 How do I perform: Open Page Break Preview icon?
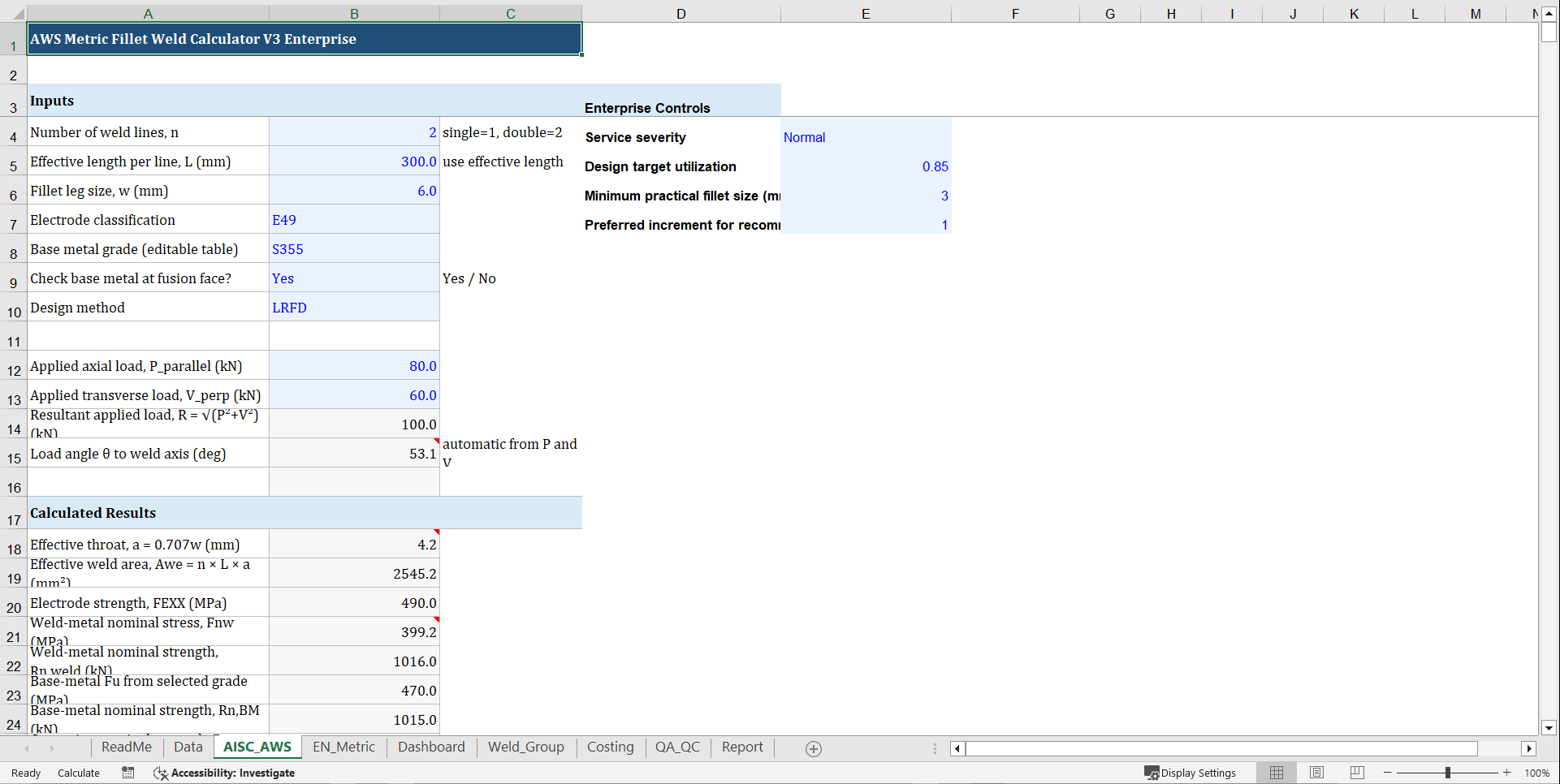click(1356, 773)
